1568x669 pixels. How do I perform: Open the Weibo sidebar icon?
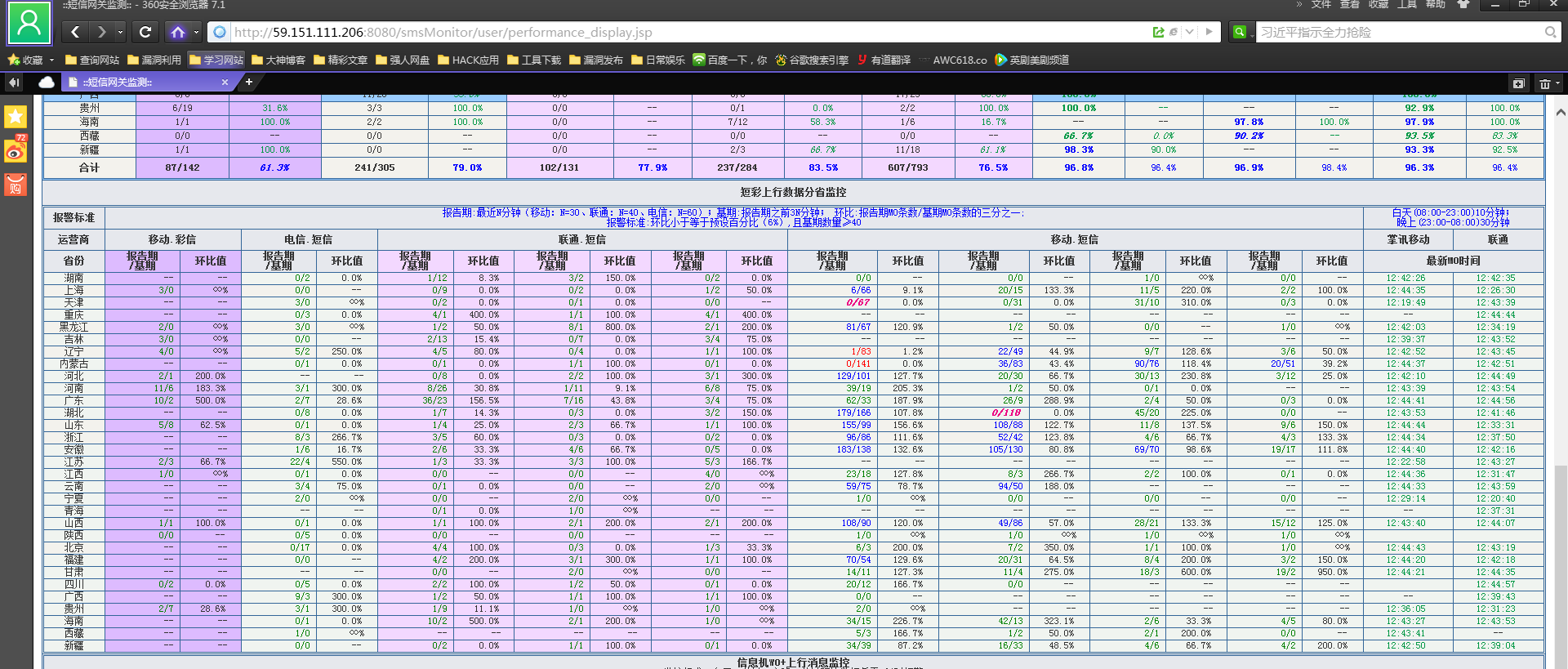point(16,151)
